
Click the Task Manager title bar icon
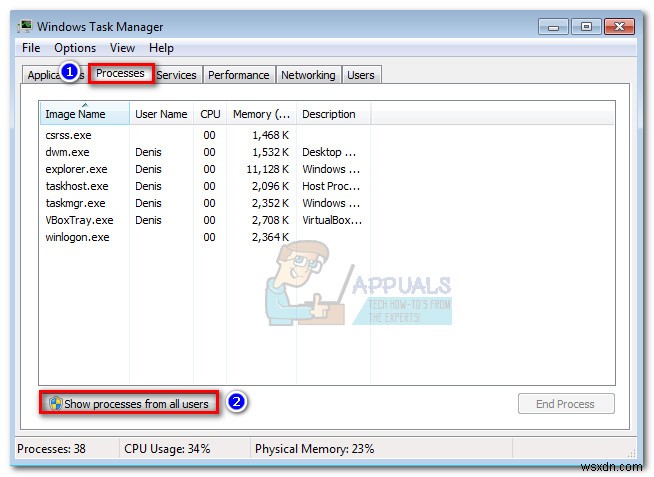[x=25, y=26]
